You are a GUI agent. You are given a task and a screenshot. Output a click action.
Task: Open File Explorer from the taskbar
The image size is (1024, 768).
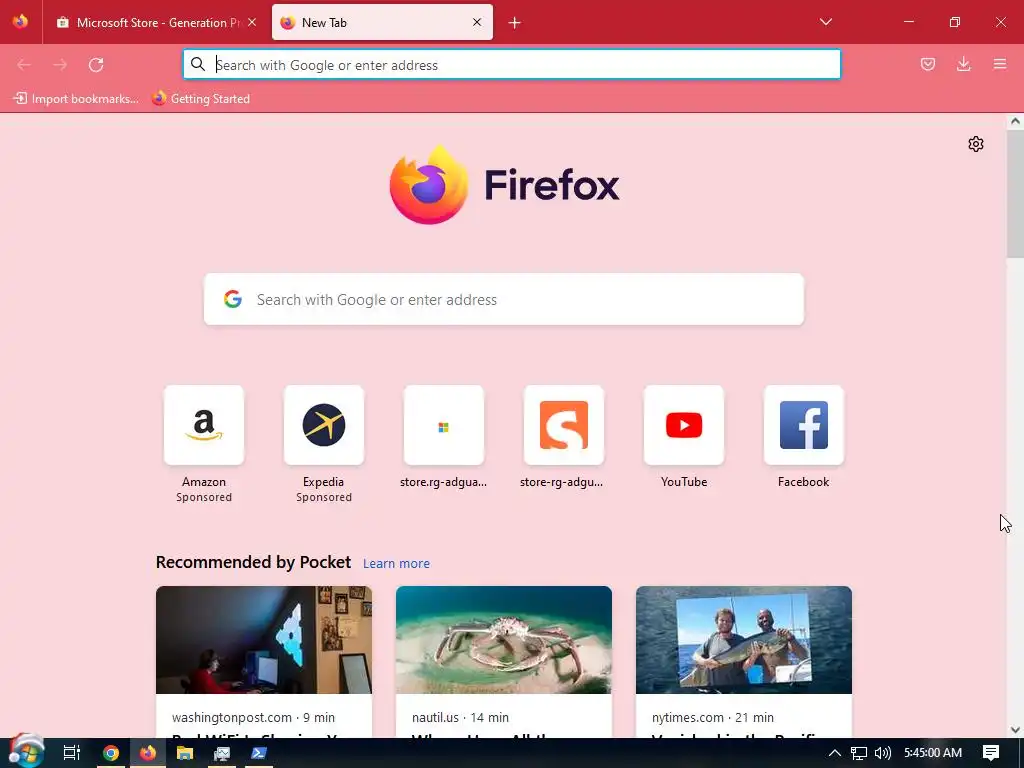185,753
